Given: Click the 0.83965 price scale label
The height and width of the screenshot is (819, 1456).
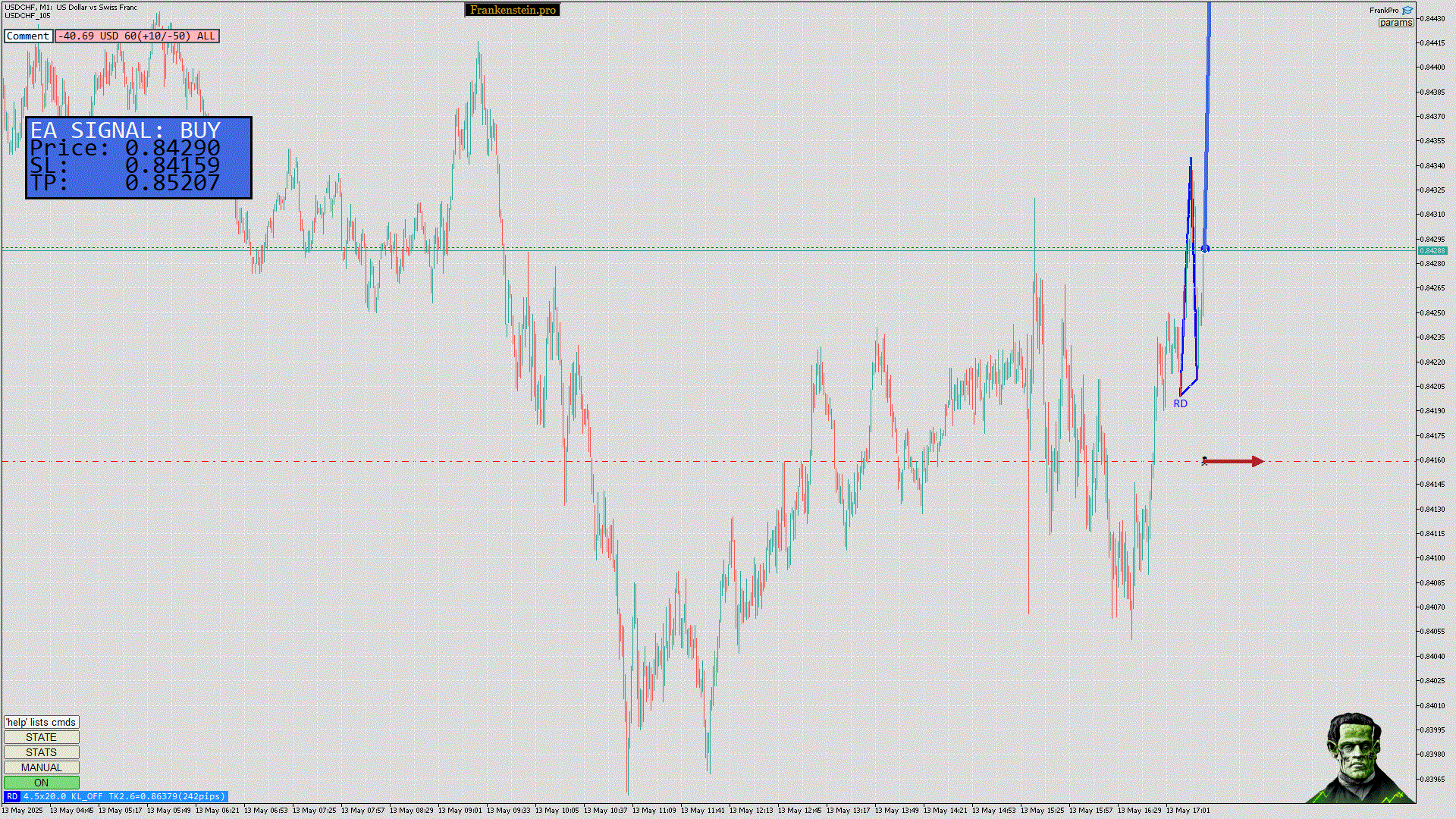Looking at the screenshot, I should (1432, 779).
